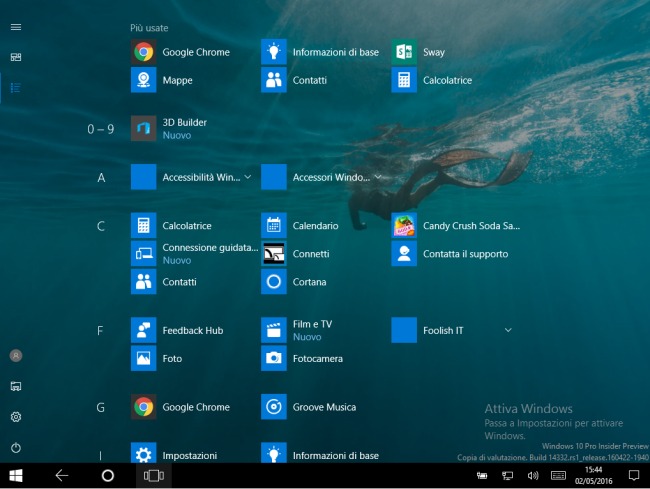Open Groove Musica

[x=309, y=407]
